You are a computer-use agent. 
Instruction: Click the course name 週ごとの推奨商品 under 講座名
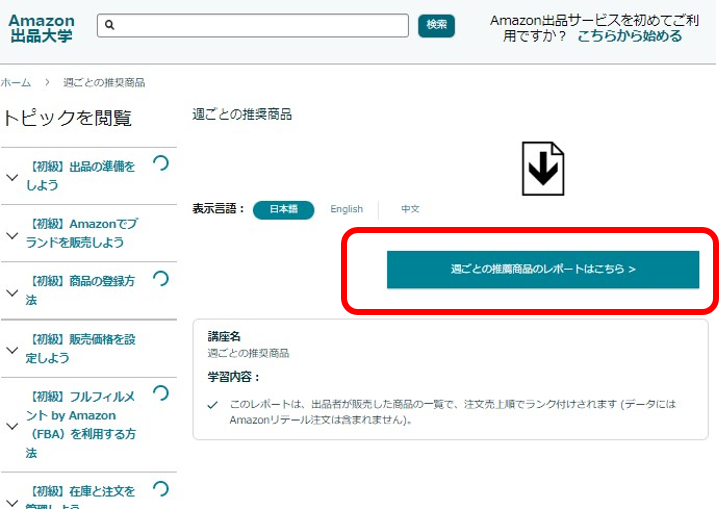248,353
